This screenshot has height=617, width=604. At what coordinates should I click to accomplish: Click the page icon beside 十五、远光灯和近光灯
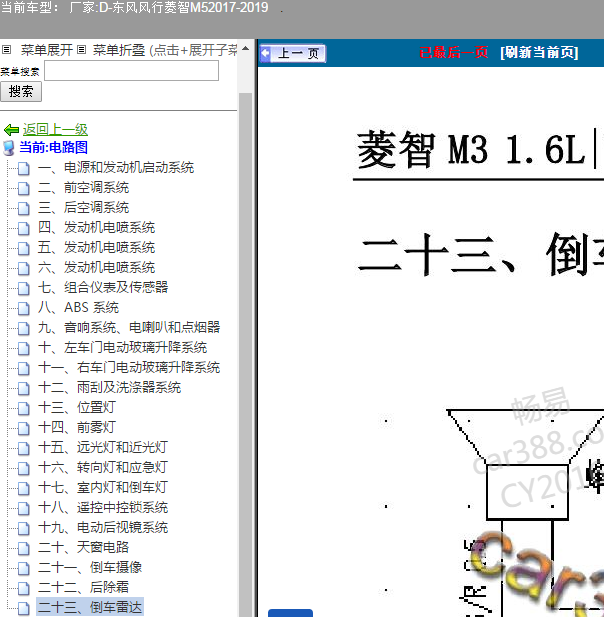click(x=24, y=448)
